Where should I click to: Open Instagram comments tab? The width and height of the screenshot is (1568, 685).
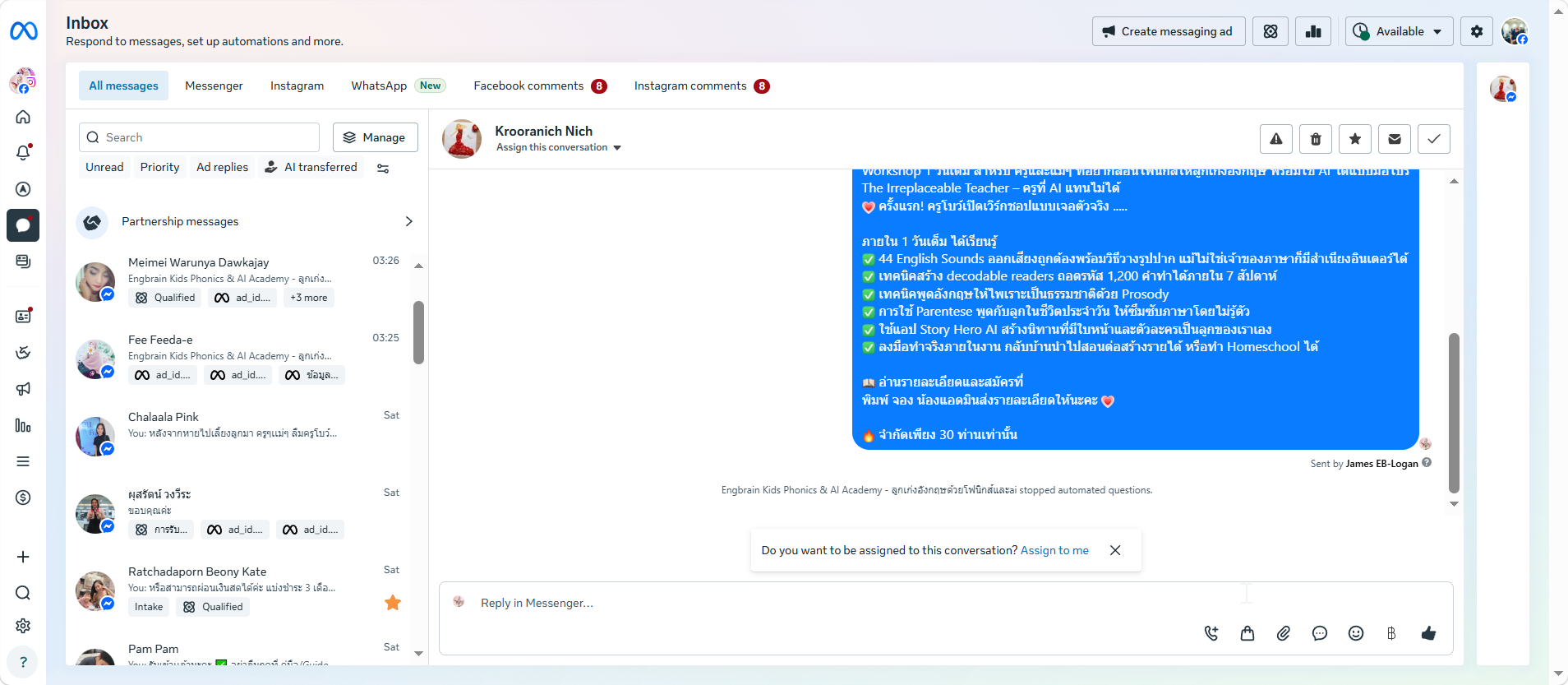[x=702, y=86]
